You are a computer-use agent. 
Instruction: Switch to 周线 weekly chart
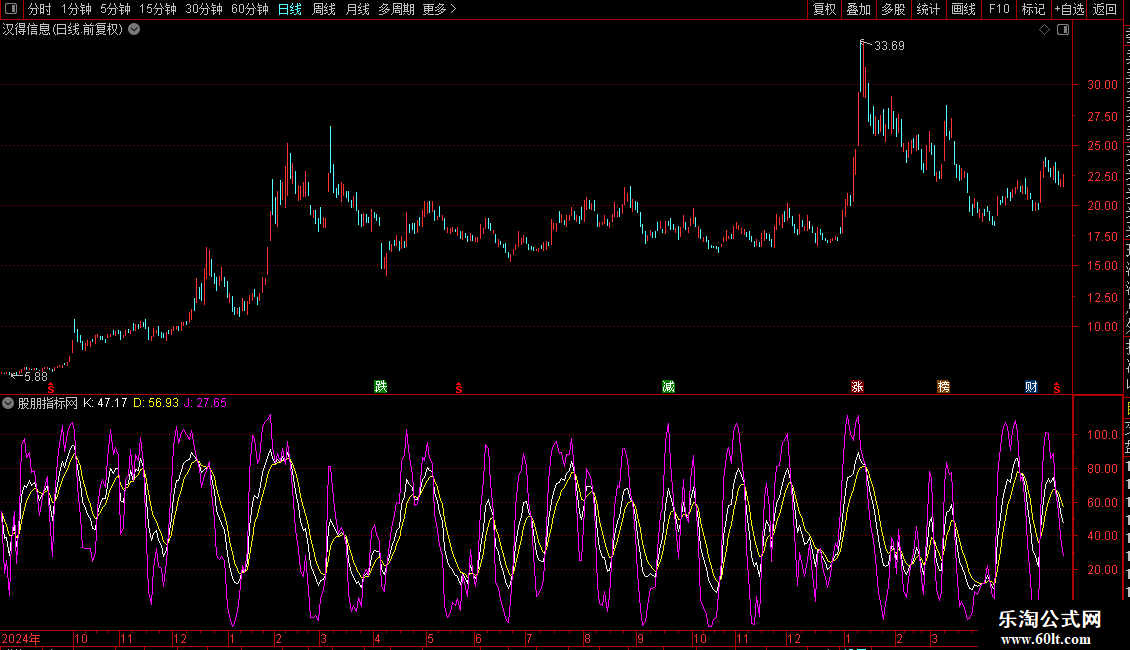[324, 9]
